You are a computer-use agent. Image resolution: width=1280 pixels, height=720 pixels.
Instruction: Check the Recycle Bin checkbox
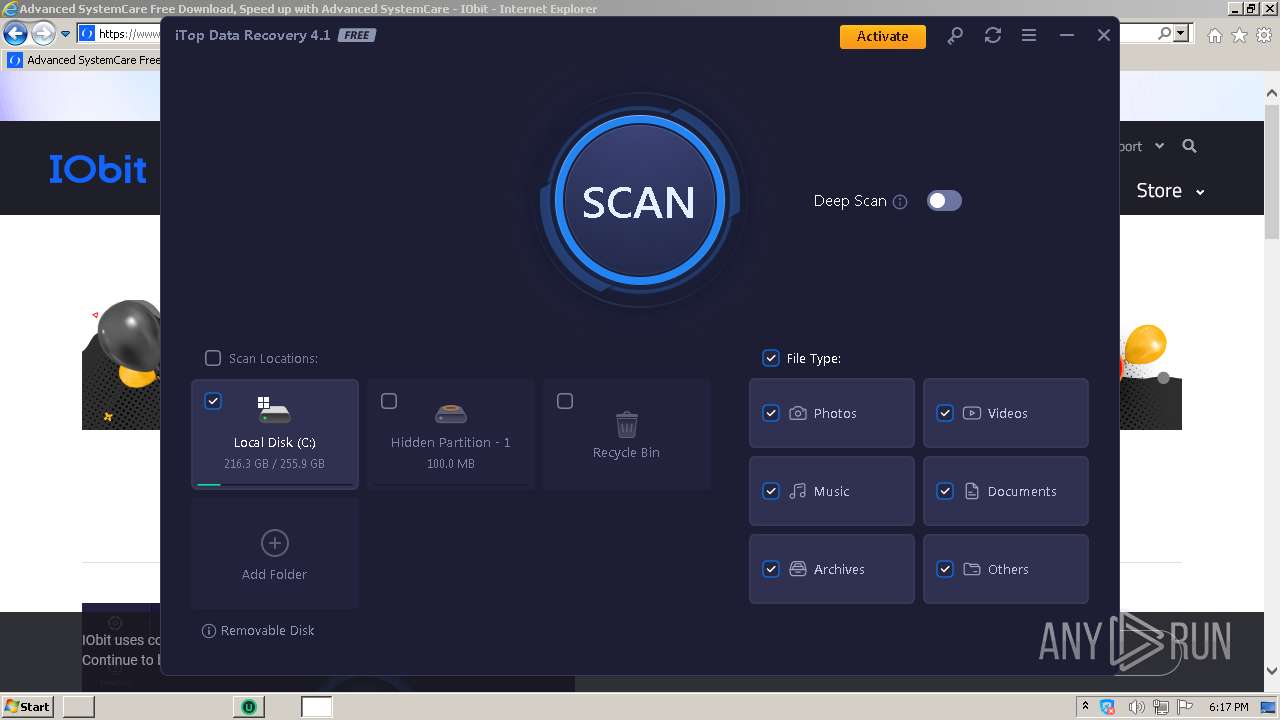click(x=565, y=401)
